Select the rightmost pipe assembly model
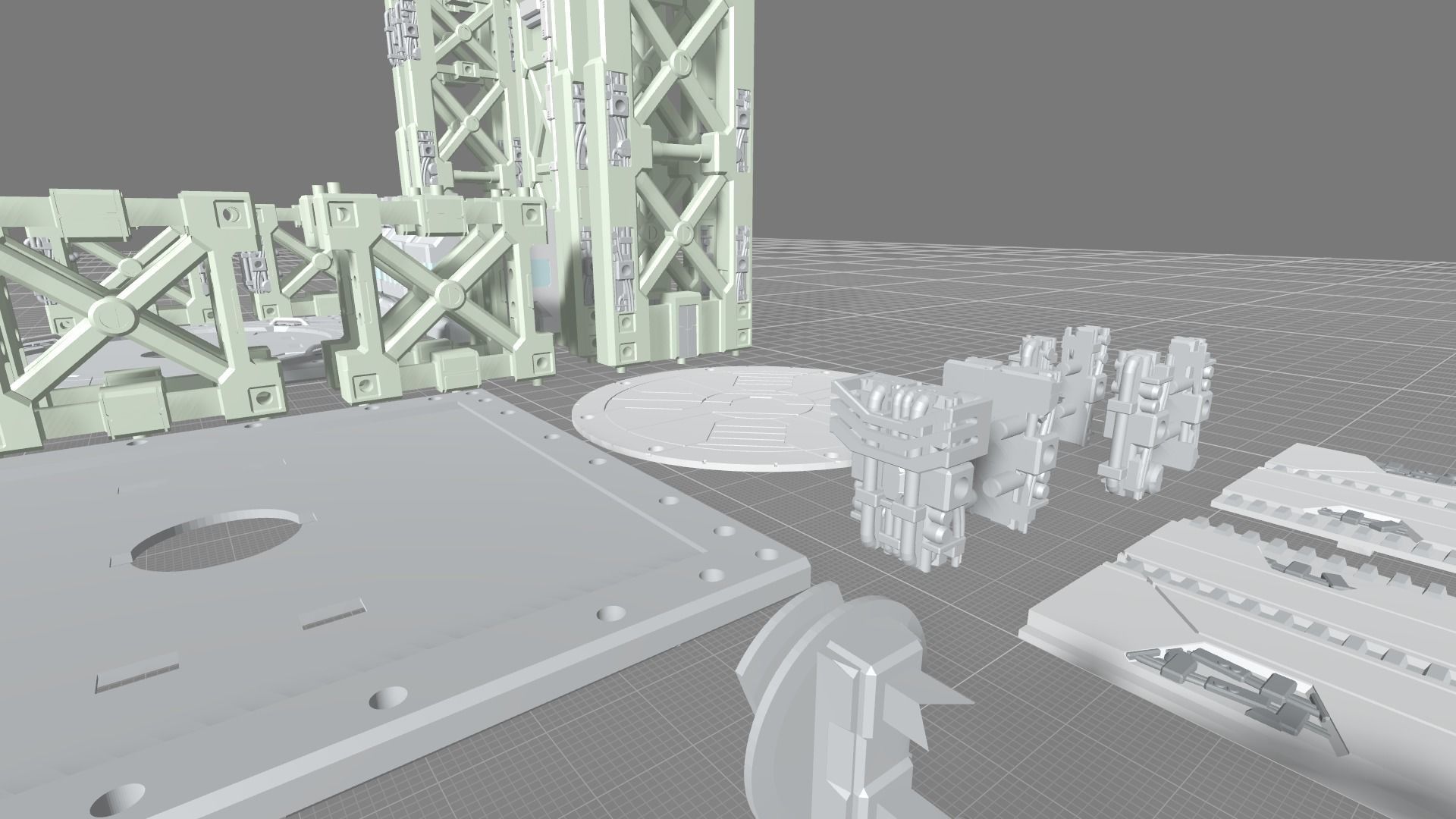Screen dimensions: 1456x819 tap(1158, 418)
